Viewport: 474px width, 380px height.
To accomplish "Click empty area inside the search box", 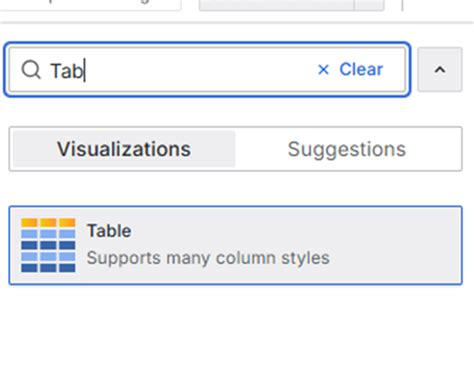I will tap(200, 70).
